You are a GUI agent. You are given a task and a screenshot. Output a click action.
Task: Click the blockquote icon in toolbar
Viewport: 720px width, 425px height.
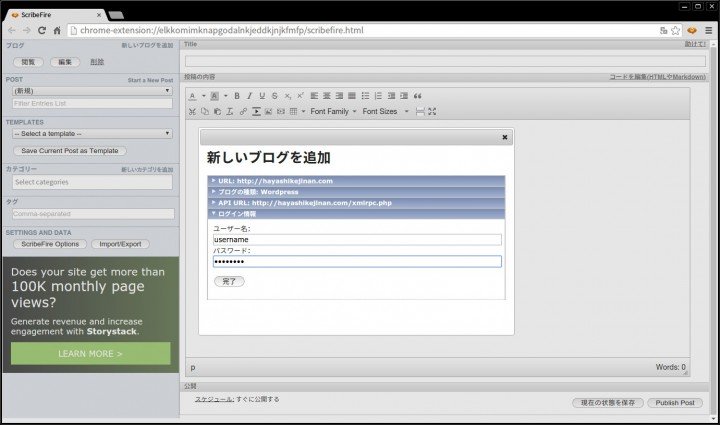pyautogui.click(x=418, y=96)
